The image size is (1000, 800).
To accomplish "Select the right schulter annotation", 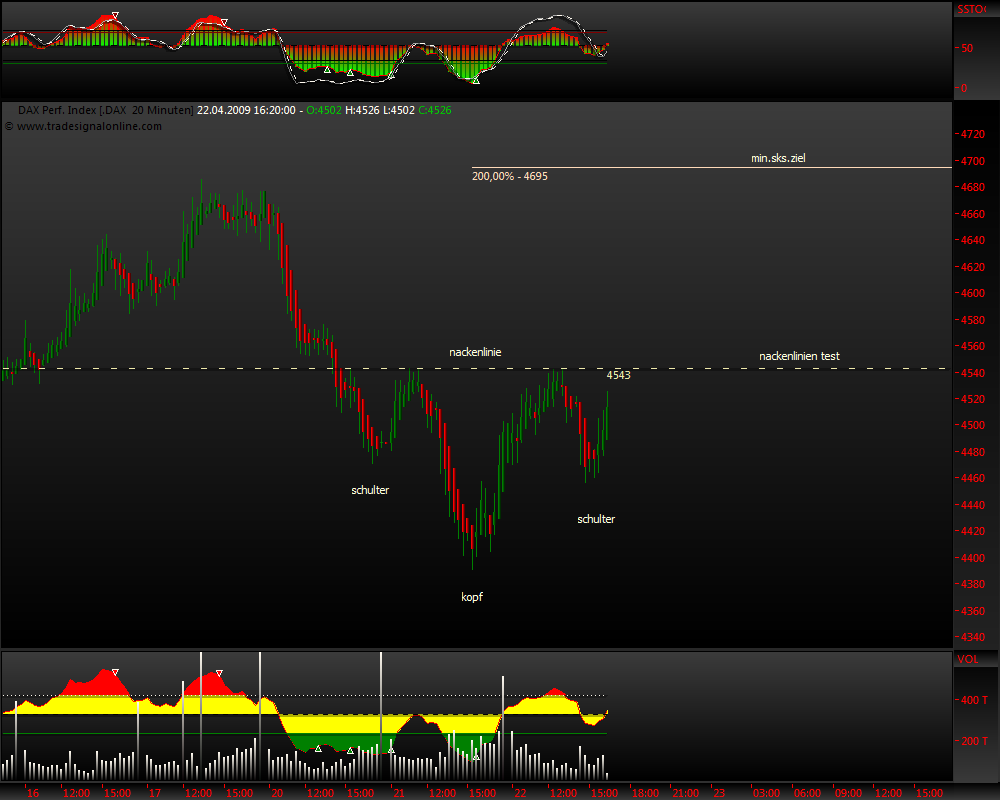I will 595,518.
